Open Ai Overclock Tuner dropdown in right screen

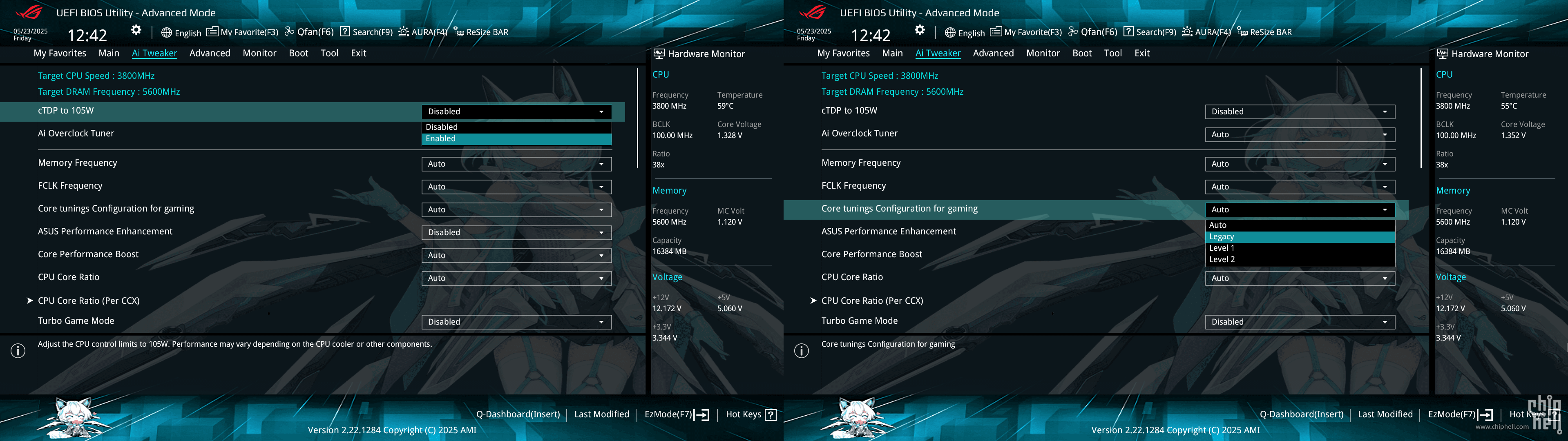[1300, 134]
